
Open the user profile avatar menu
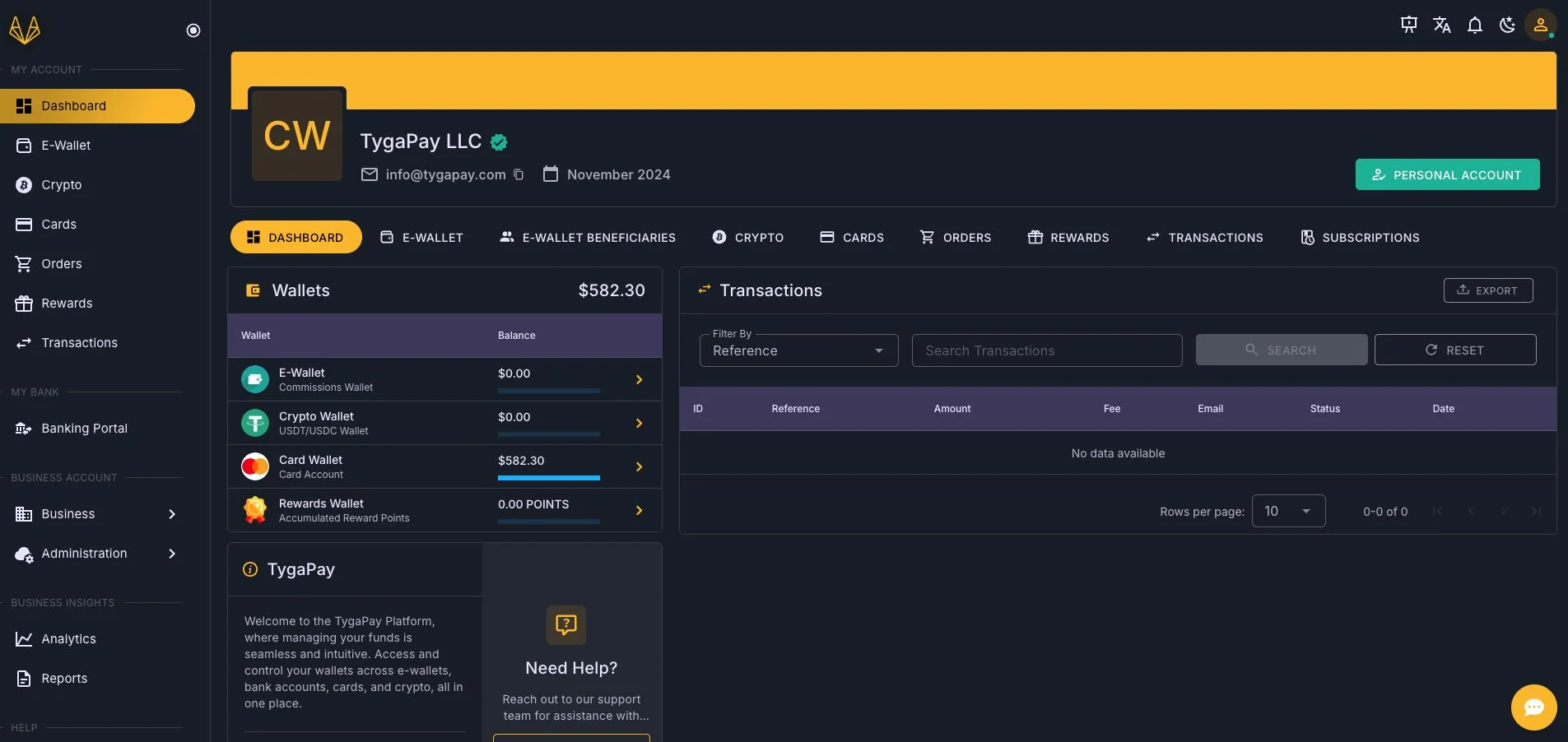click(x=1540, y=25)
